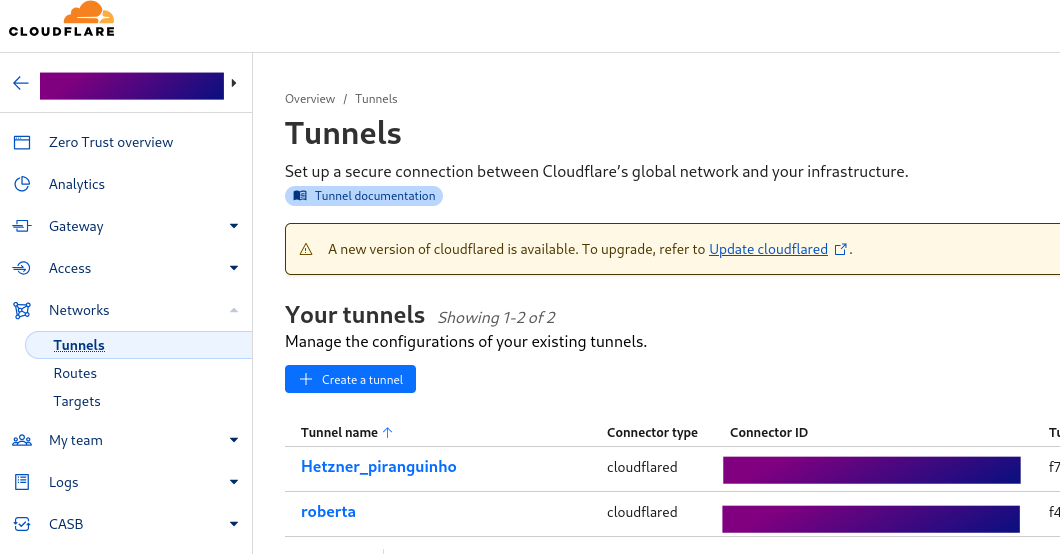Click the Gateway label in sidebar
Image resolution: width=1060 pixels, height=554 pixels.
click(76, 226)
